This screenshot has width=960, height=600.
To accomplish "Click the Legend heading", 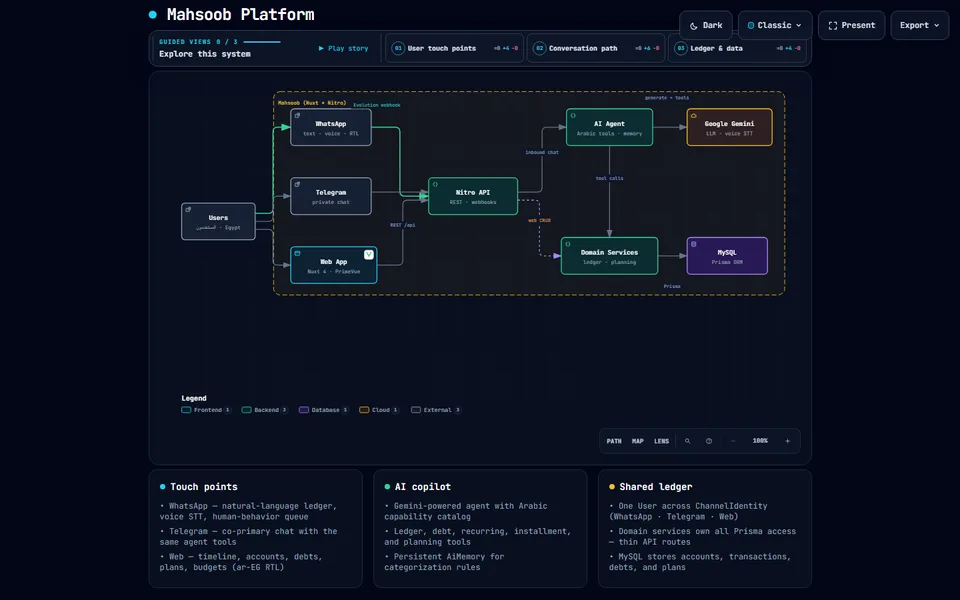I will click(x=193, y=398).
